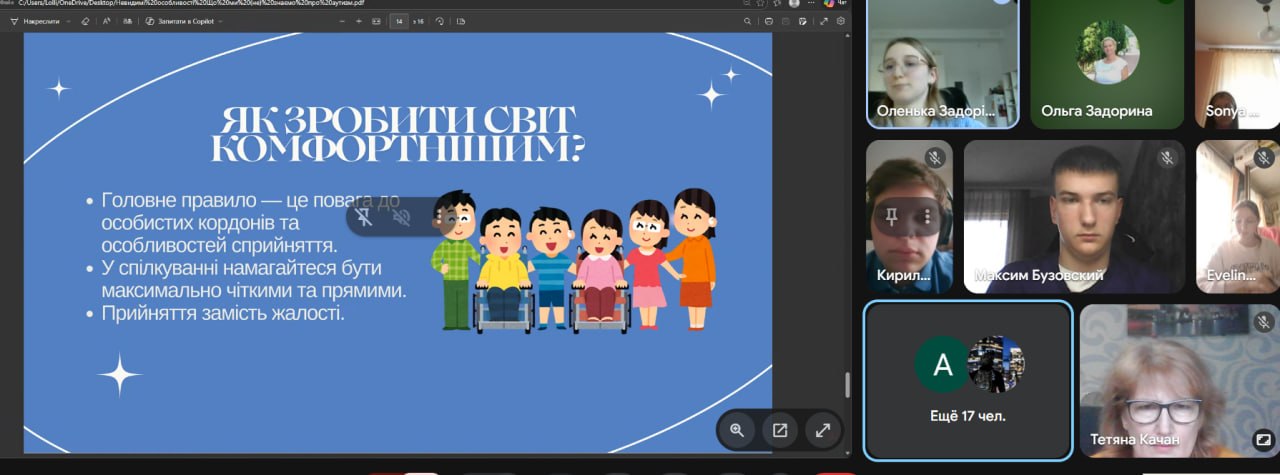This screenshot has height=475, width=1280.
Task: Rotate the PDF page
Action: (x=439, y=20)
